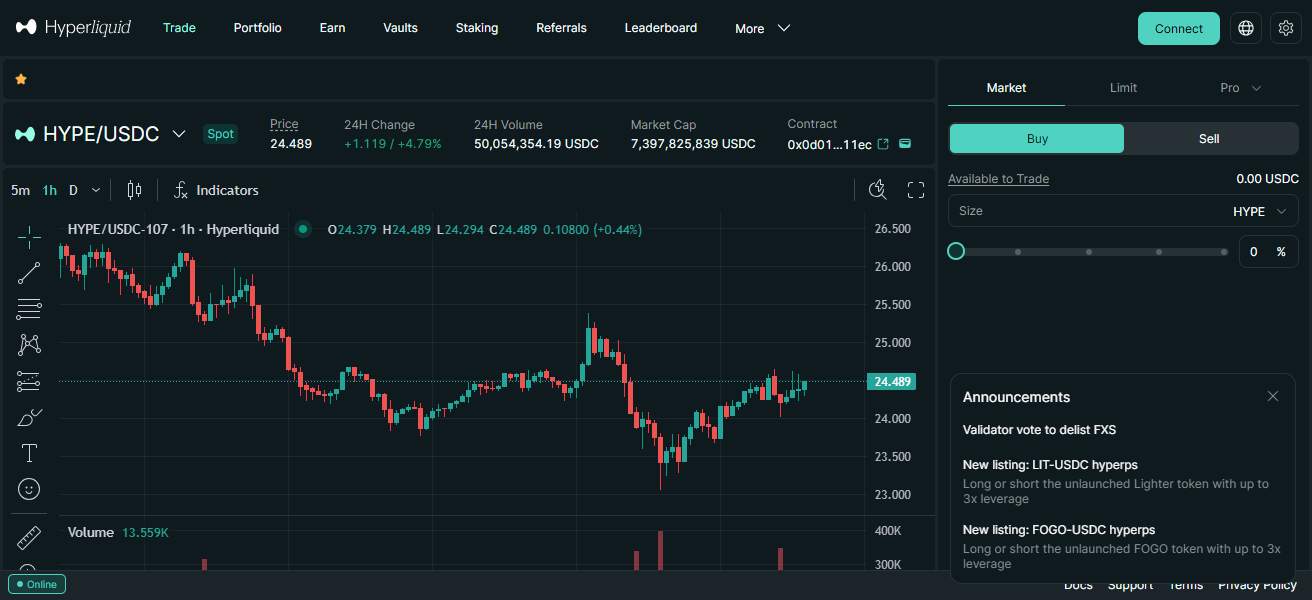Expand the HYPE/USDC pair selector

point(179,134)
